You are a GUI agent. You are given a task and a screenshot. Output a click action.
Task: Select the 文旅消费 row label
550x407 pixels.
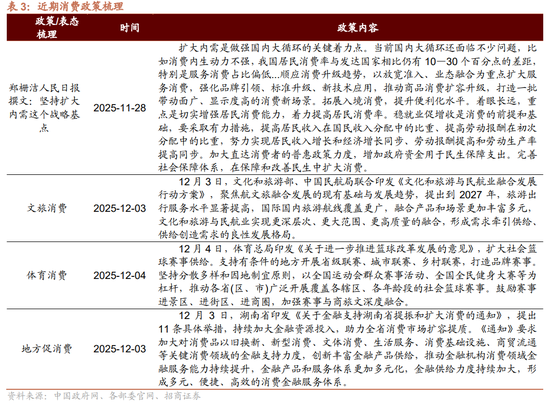pyautogui.click(x=47, y=208)
